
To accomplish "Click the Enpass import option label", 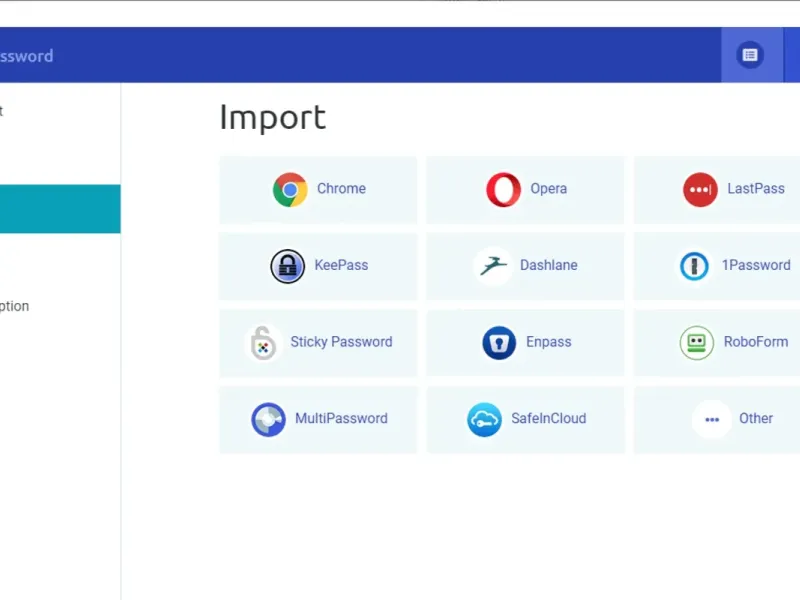I will (x=548, y=342).
